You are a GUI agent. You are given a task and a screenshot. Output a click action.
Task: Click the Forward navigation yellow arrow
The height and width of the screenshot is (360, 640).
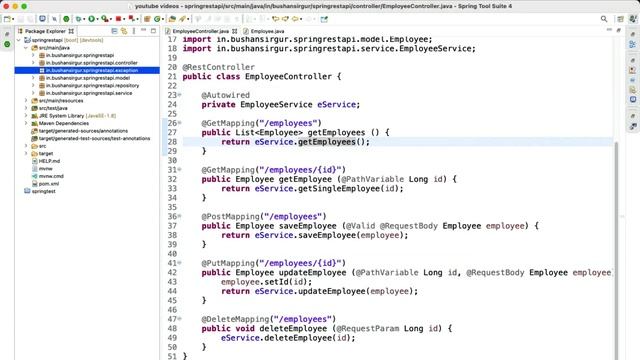(x=285, y=19)
